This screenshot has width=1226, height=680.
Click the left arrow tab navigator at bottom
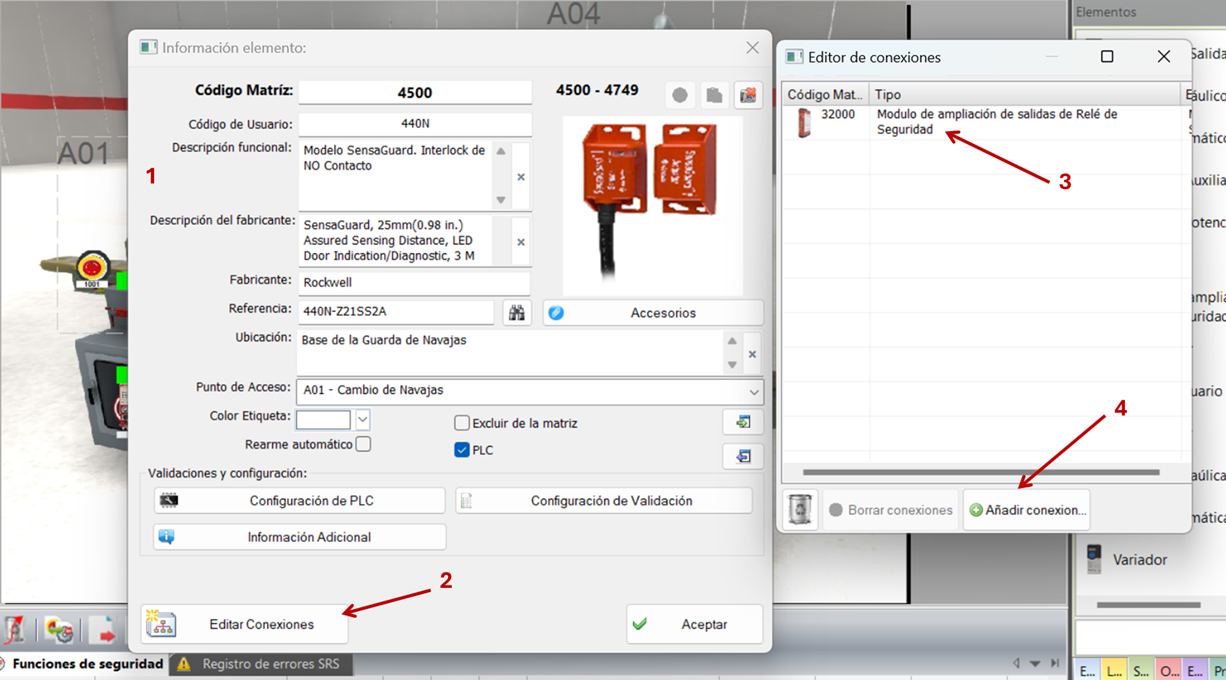click(x=1017, y=663)
